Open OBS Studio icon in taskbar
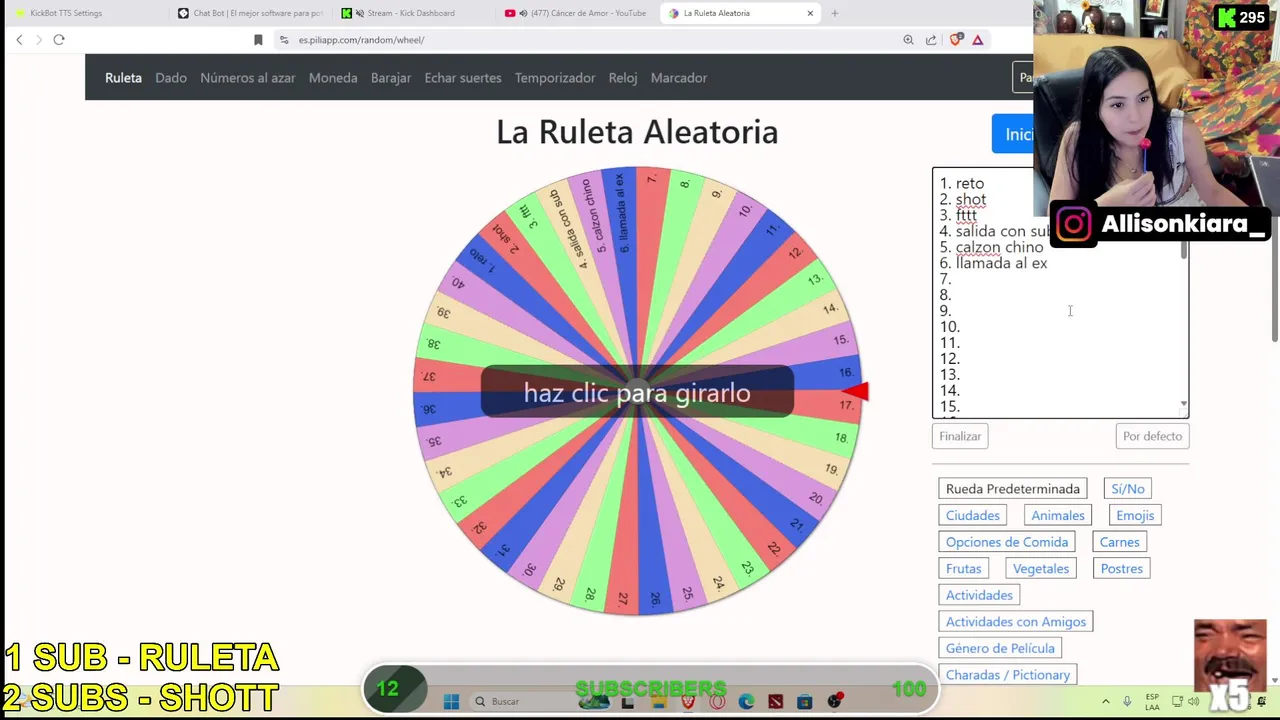 (x=834, y=702)
